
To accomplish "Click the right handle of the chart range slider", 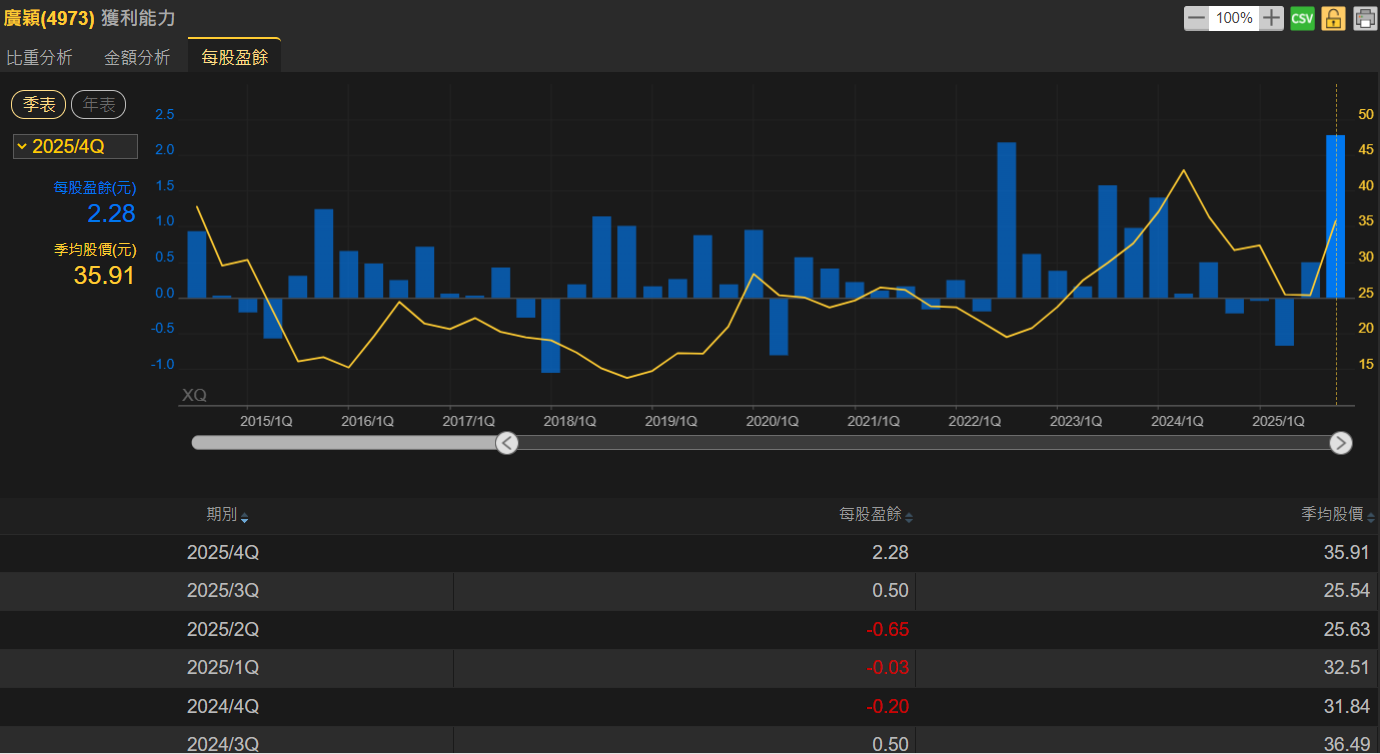I will pyautogui.click(x=1341, y=443).
